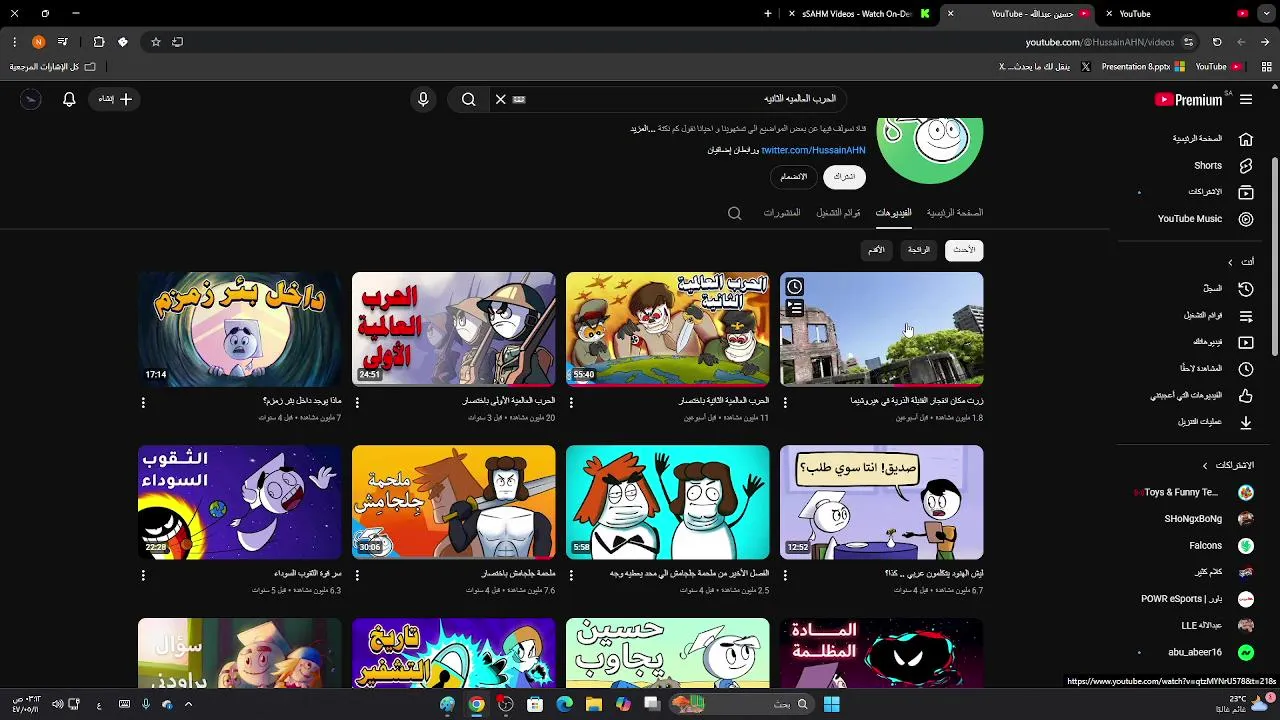Click the Subscribe button

845,177
